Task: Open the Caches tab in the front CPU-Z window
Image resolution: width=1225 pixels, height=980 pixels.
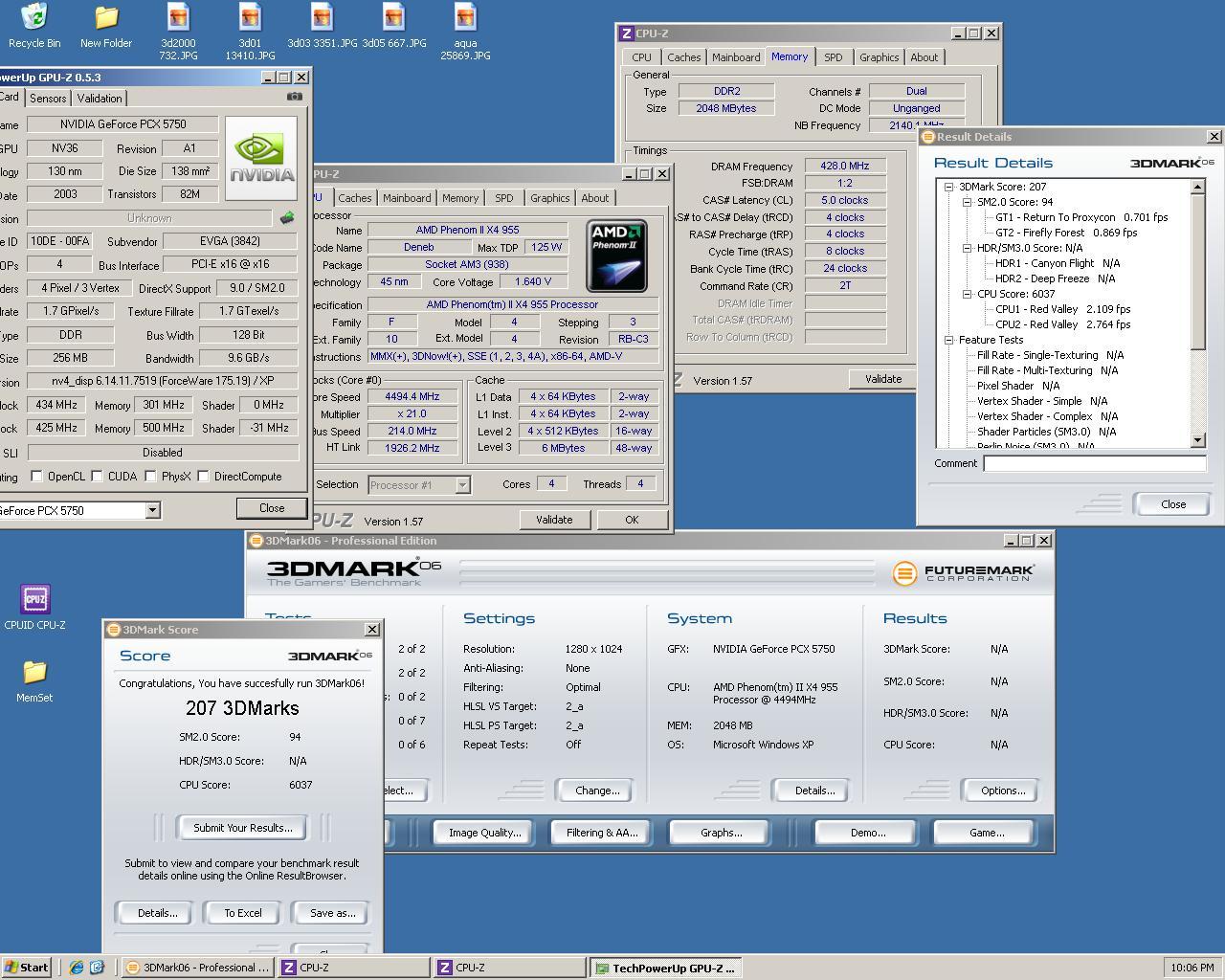Action: point(355,198)
